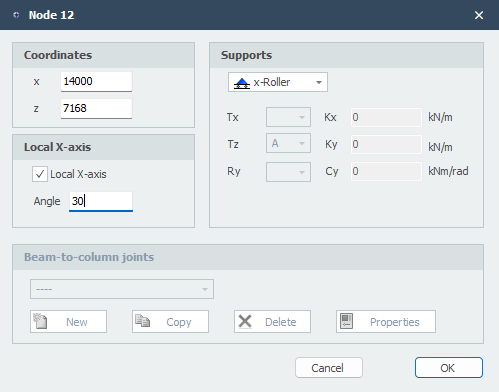Click the Cy rotational stiffness field
Screen dimensions: 499x392
coord(386,171)
